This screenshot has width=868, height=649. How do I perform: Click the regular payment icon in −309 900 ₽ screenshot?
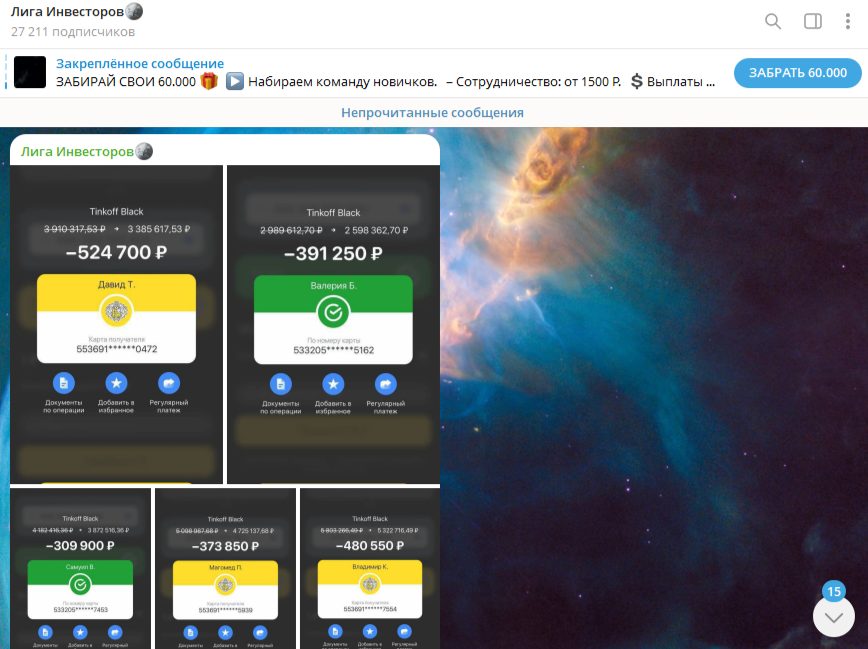[x=115, y=632]
